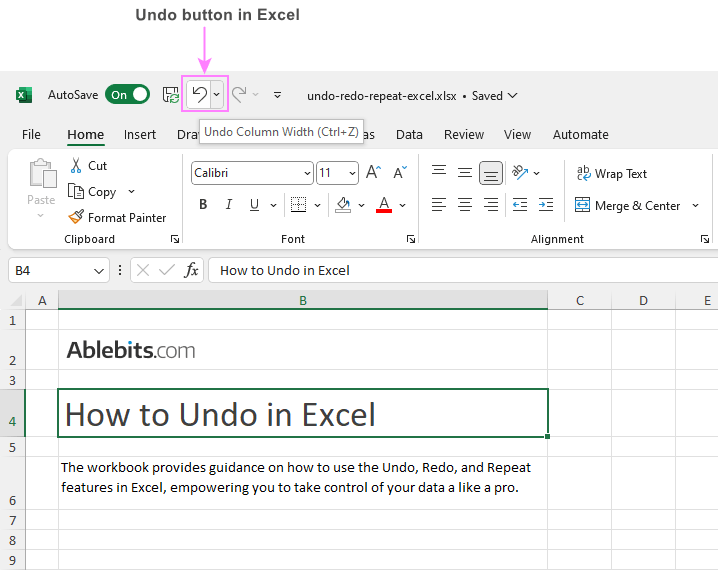Open Customize Quick Access Toolbar menu
Image resolution: width=718 pixels, height=570 pixels.
coord(277,95)
